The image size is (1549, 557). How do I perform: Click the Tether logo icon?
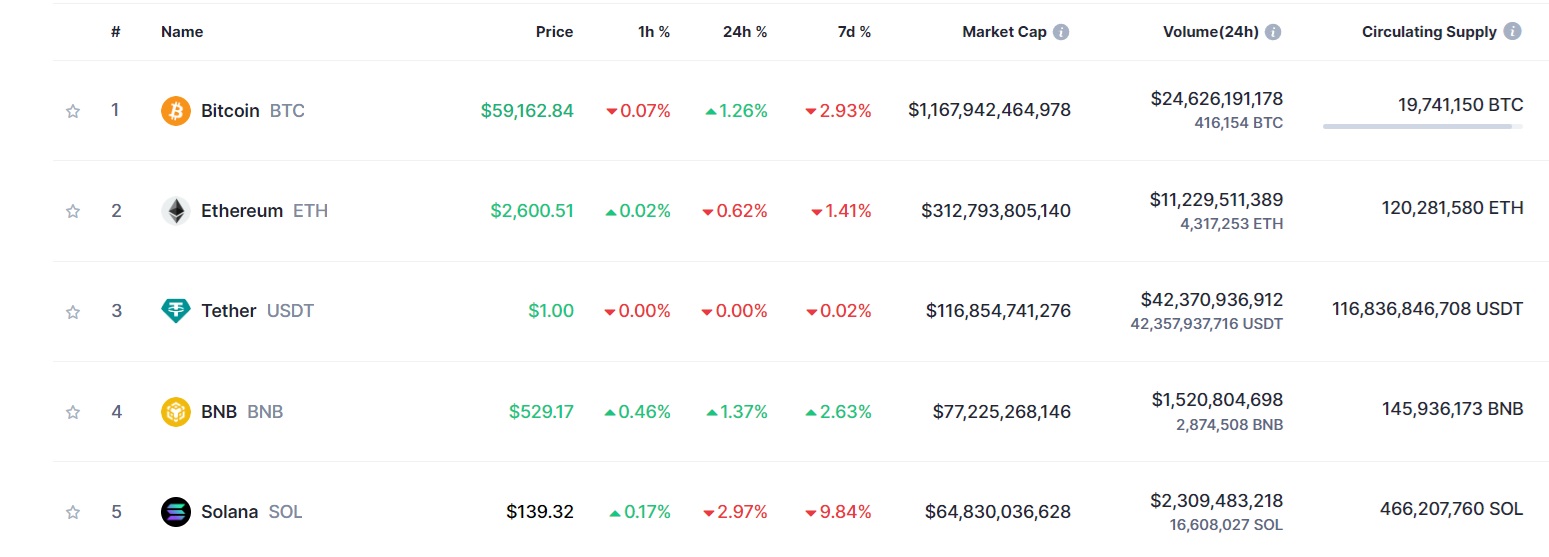point(176,311)
